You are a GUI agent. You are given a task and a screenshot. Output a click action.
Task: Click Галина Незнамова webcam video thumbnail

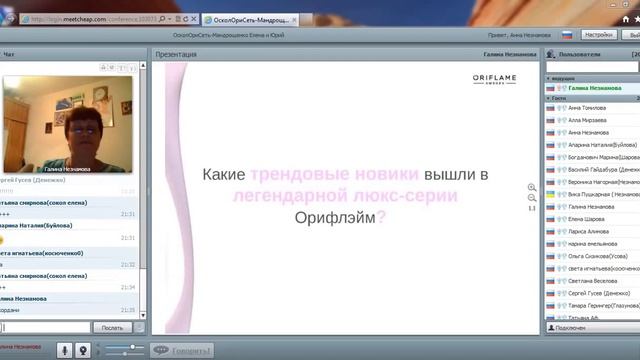(68, 124)
